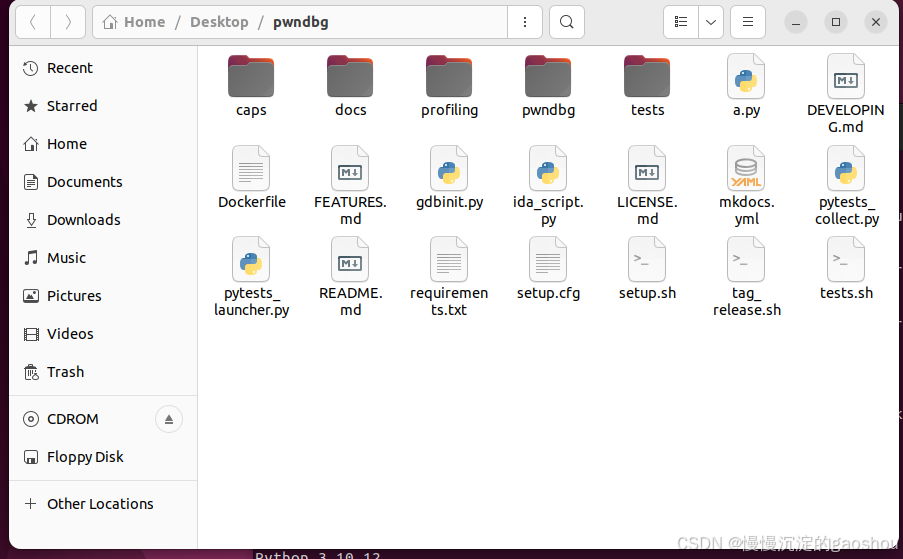The image size is (903, 559).
Task: Navigate to Desktop in path bar
Action: pos(219,22)
